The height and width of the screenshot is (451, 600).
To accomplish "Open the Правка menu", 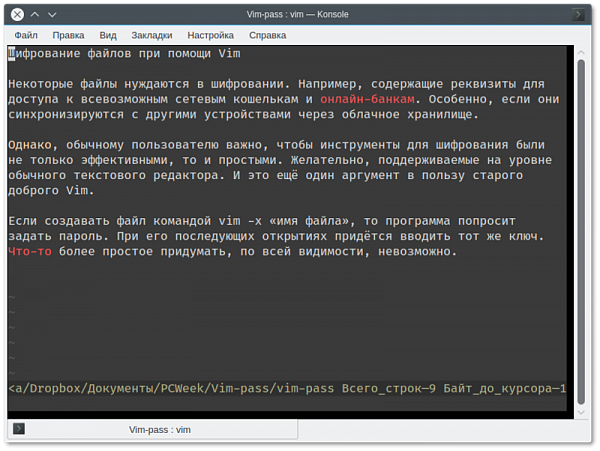I will click(68, 35).
